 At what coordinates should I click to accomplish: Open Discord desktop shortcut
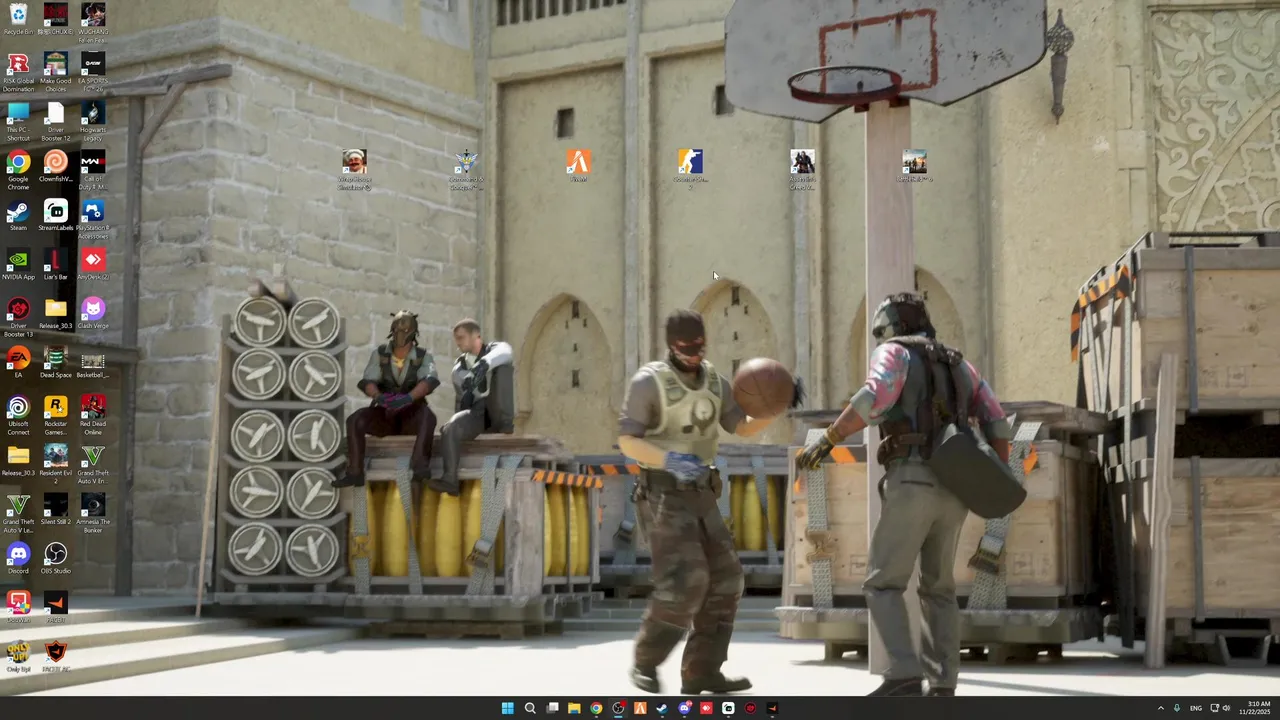(18, 559)
